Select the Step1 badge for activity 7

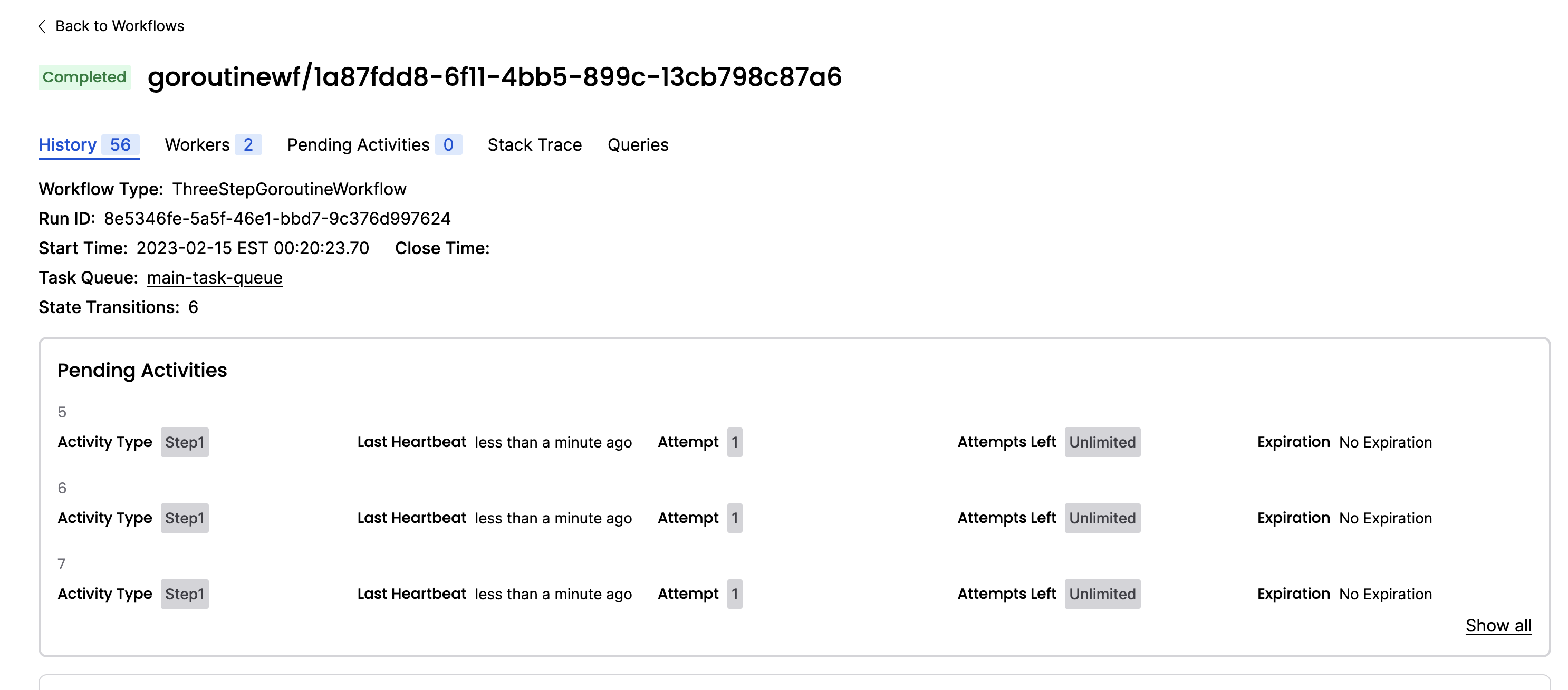coord(185,594)
